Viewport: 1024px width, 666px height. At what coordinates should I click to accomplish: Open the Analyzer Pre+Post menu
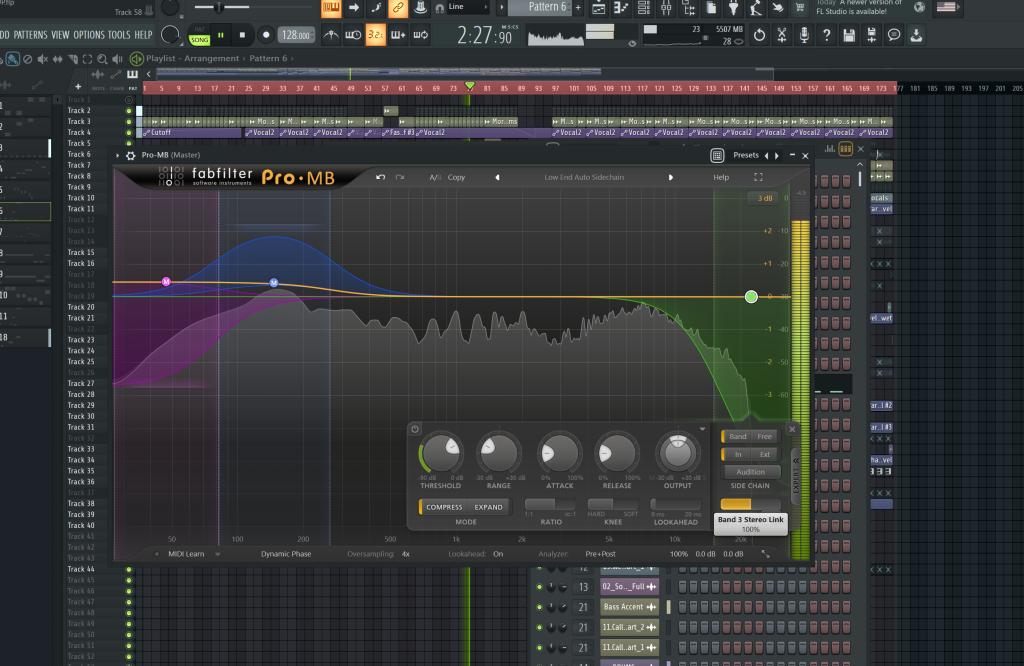(x=600, y=553)
